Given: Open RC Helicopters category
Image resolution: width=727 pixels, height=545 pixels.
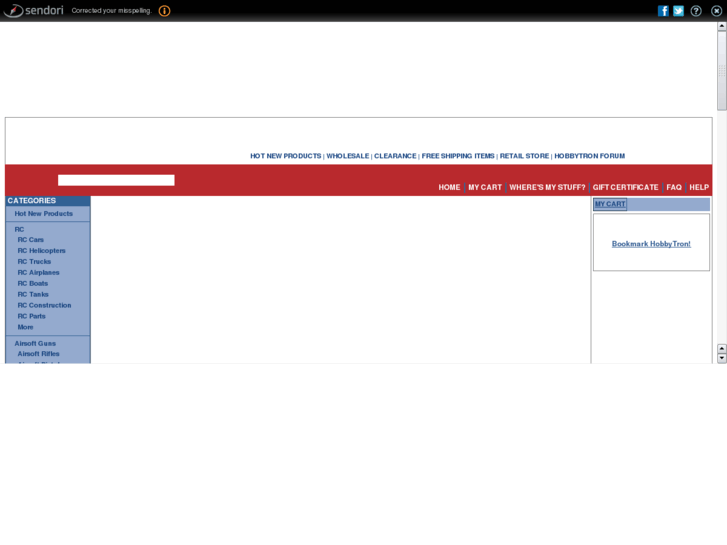Looking at the screenshot, I should coord(42,250).
